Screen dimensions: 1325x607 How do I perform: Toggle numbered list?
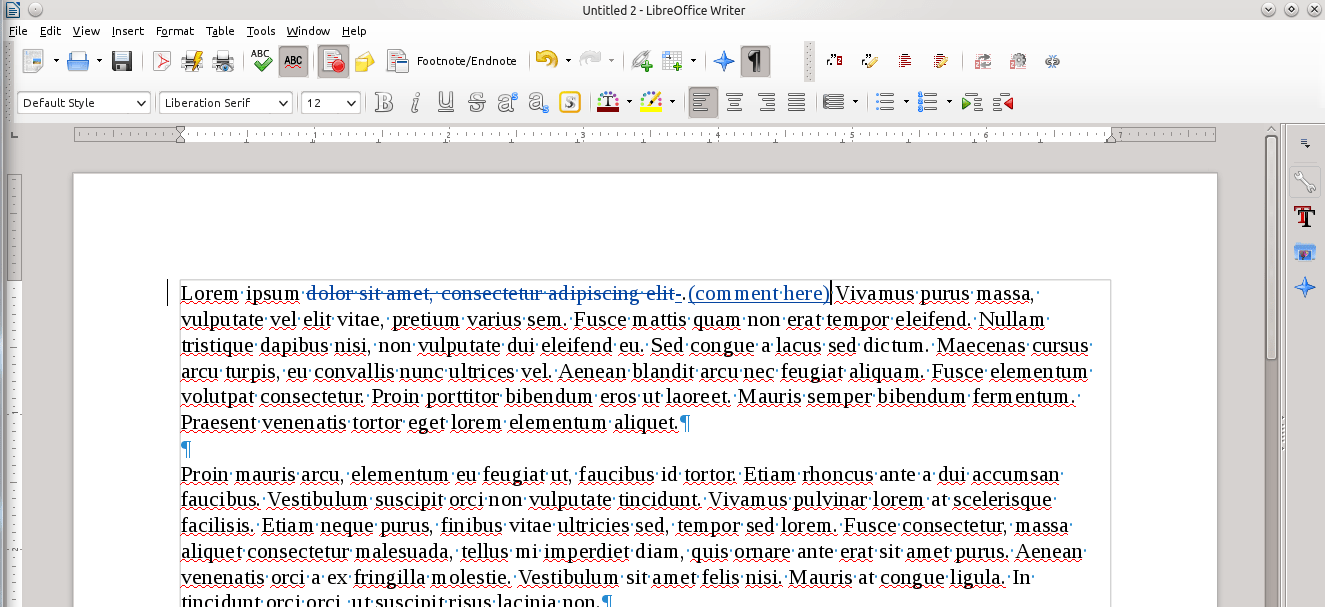927,102
